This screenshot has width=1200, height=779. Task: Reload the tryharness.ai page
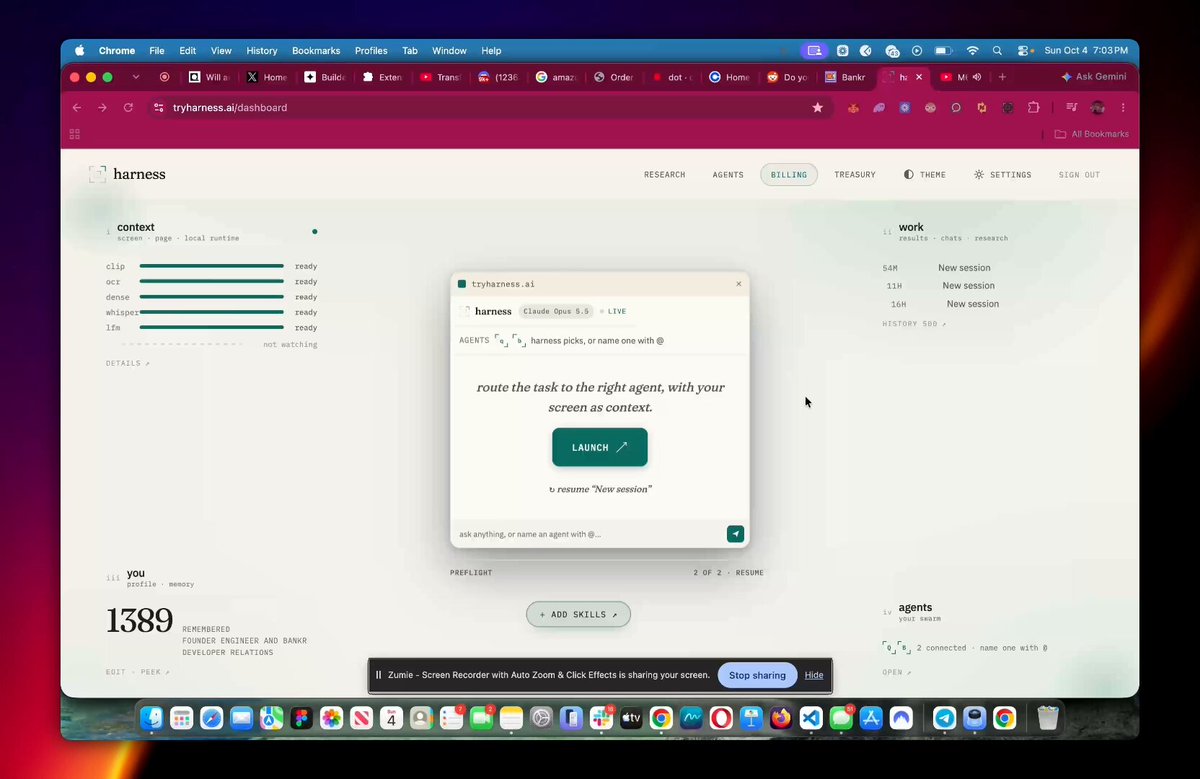pos(128,107)
